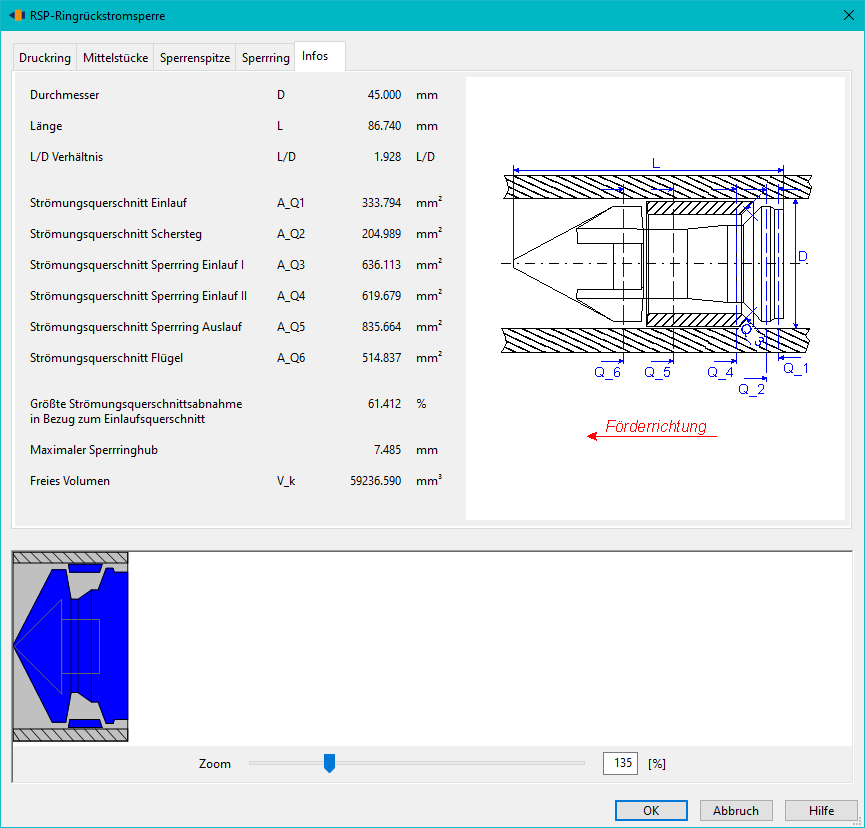Close the RSP-Ringrückstromsperre dialog
The image size is (865, 828).
click(x=849, y=15)
